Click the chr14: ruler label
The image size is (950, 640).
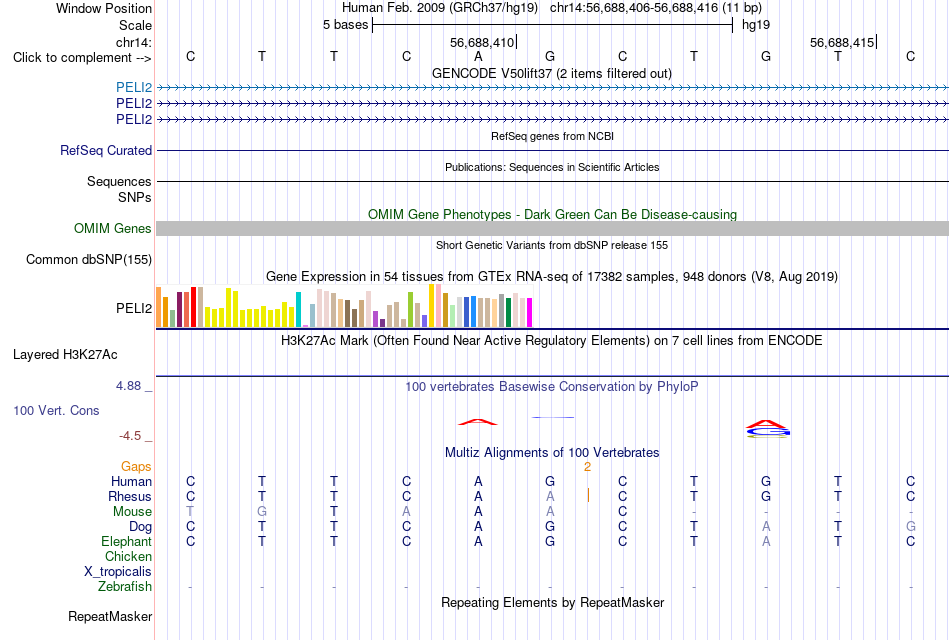click(134, 42)
